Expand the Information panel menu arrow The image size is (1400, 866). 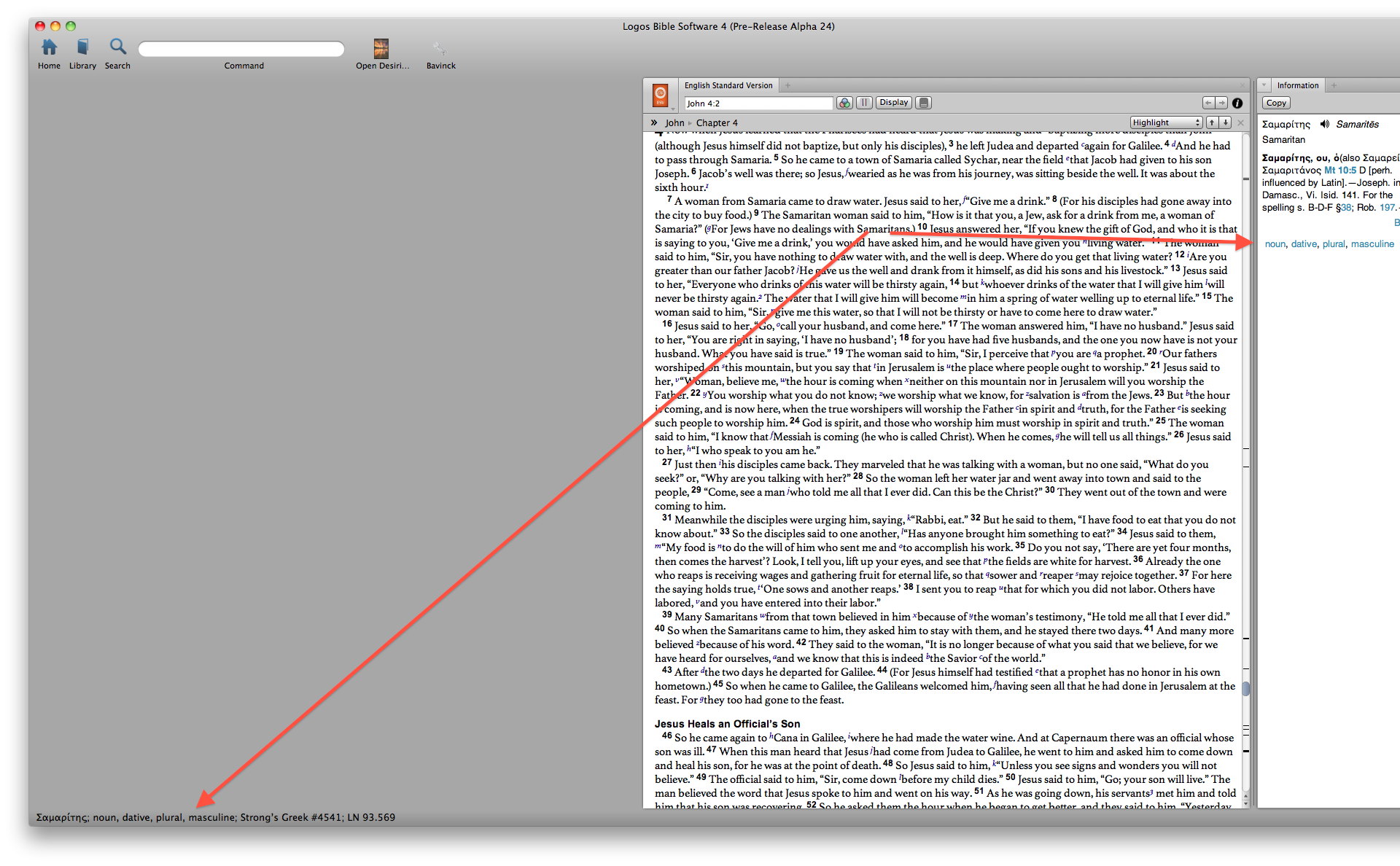(x=1264, y=85)
